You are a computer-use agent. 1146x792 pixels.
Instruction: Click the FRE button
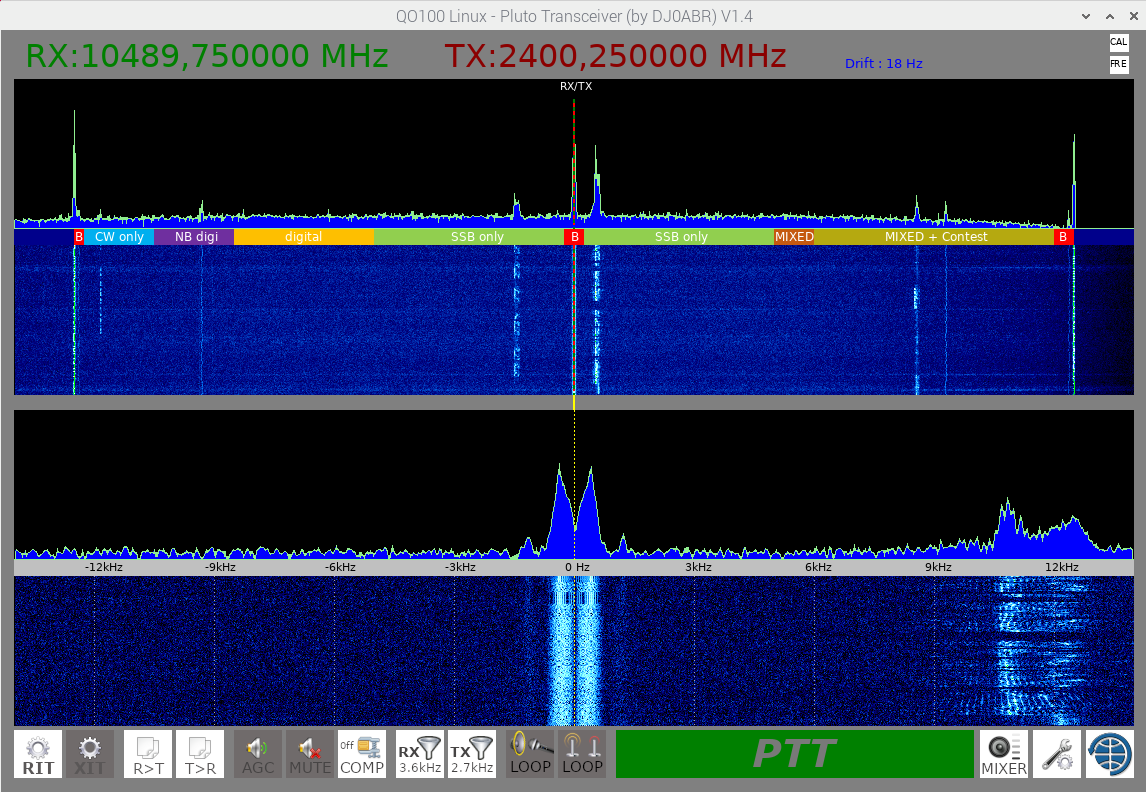(1118, 64)
